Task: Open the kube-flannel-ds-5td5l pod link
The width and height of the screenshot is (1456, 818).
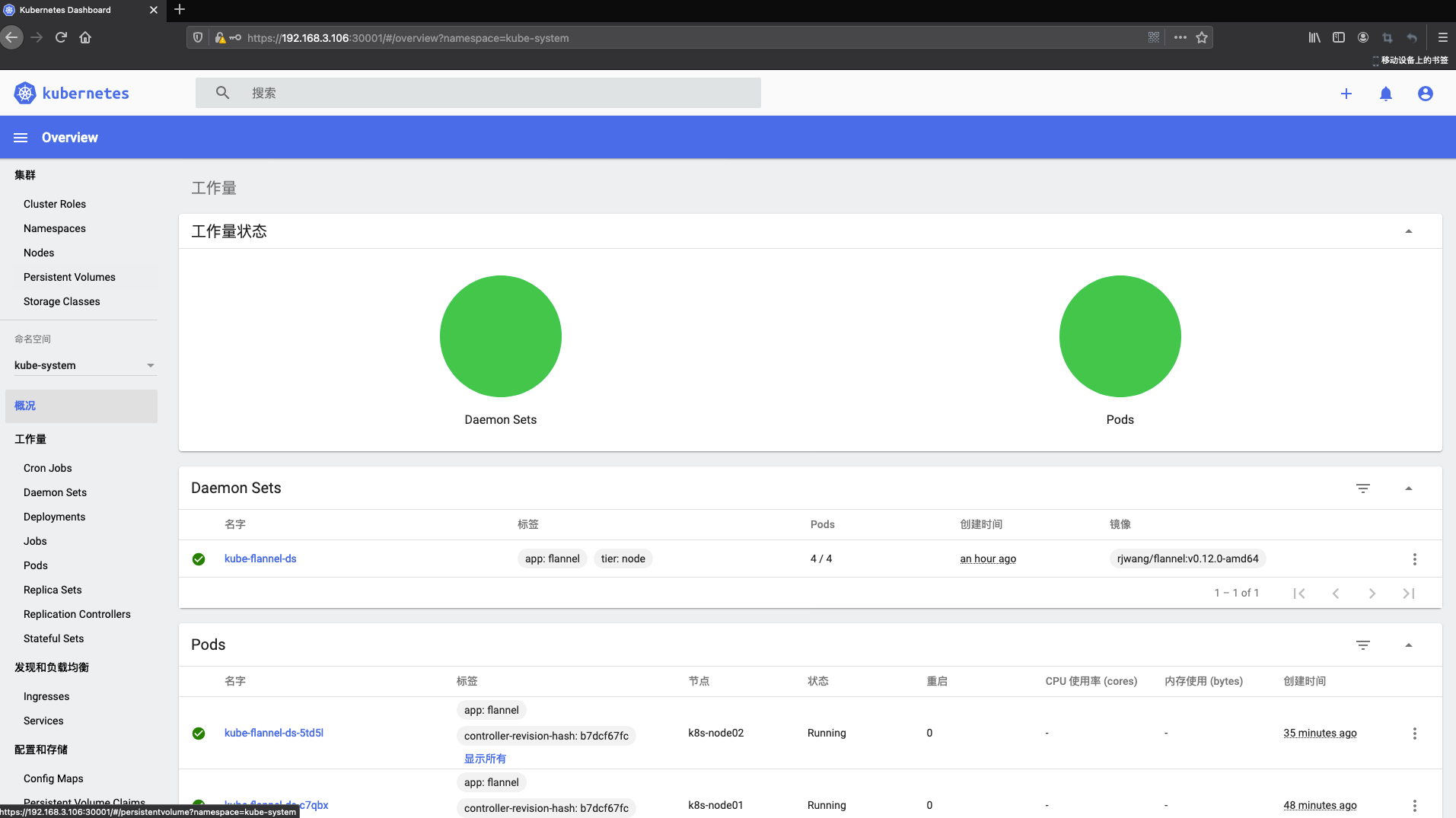Action: (x=274, y=733)
